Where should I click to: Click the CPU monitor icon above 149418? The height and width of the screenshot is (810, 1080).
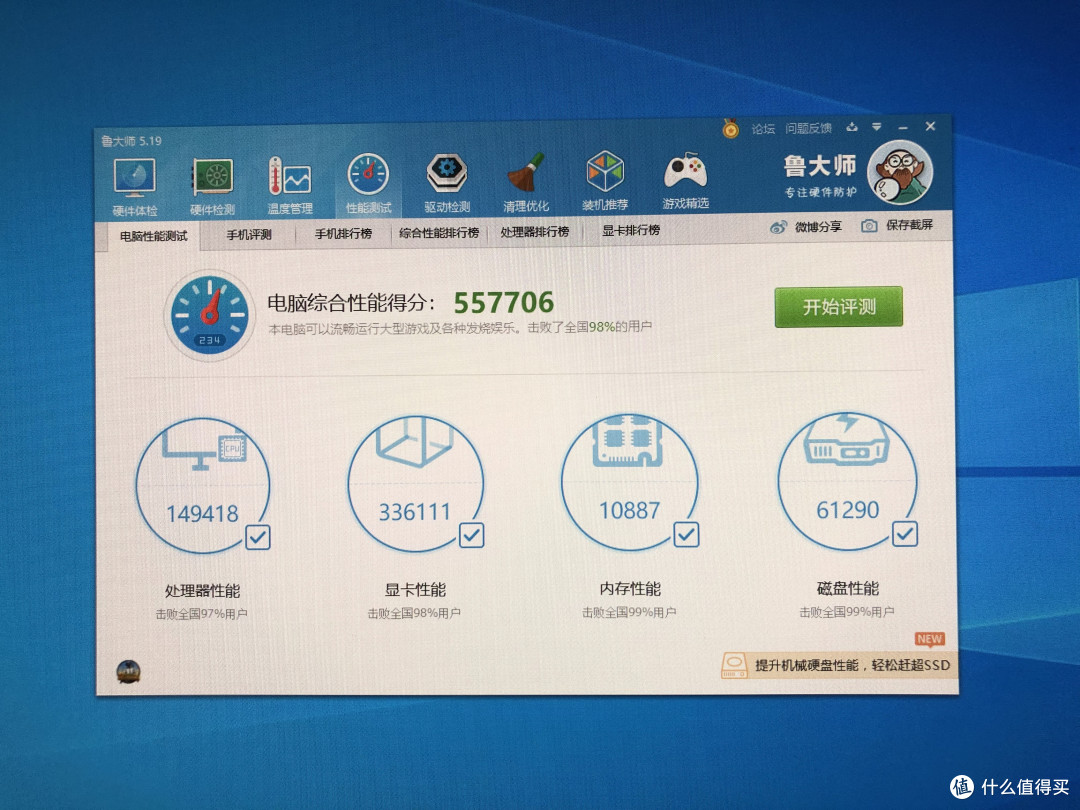204,452
